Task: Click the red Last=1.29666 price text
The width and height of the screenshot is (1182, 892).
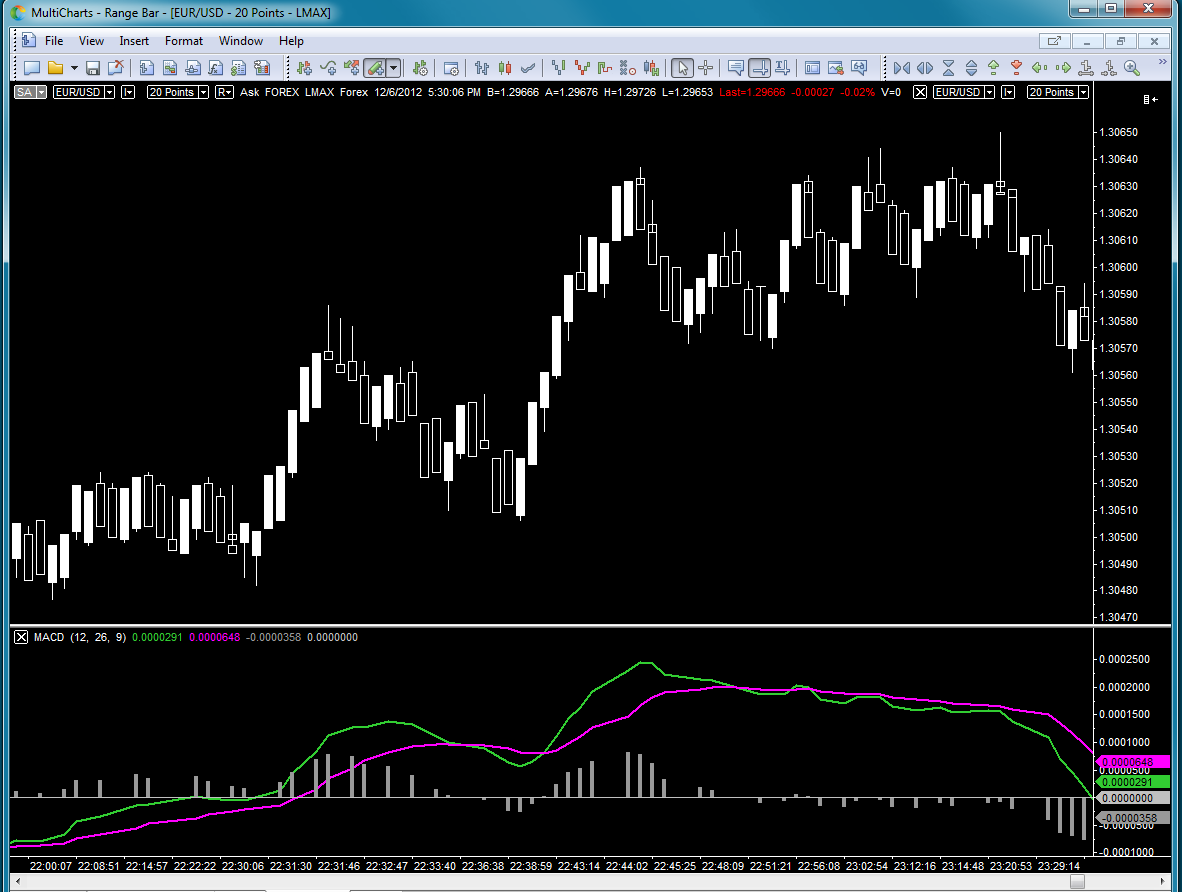Action: (752, 92)
